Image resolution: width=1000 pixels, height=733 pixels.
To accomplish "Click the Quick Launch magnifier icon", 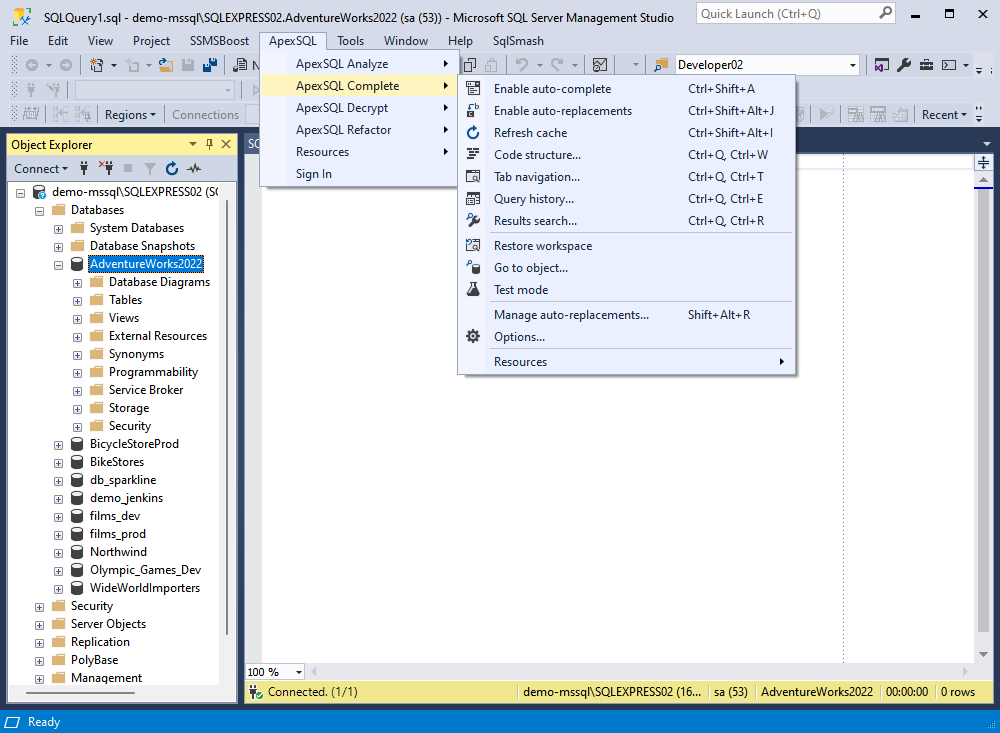I will tap(885, 13).
